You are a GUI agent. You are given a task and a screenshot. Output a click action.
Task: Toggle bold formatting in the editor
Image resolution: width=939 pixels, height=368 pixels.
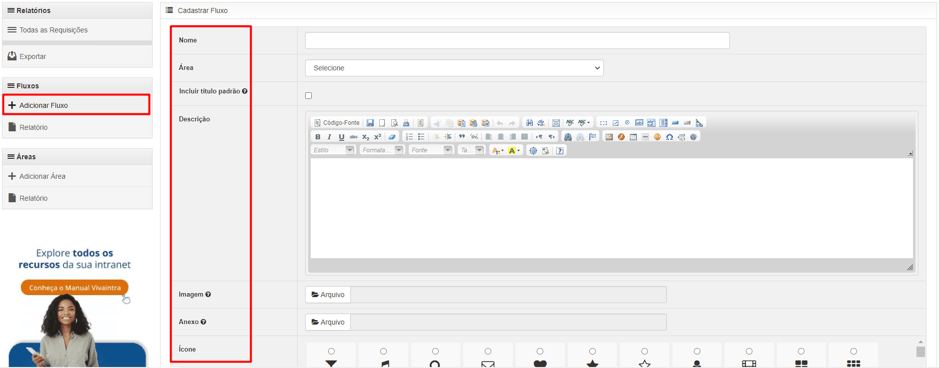point(317,137)
